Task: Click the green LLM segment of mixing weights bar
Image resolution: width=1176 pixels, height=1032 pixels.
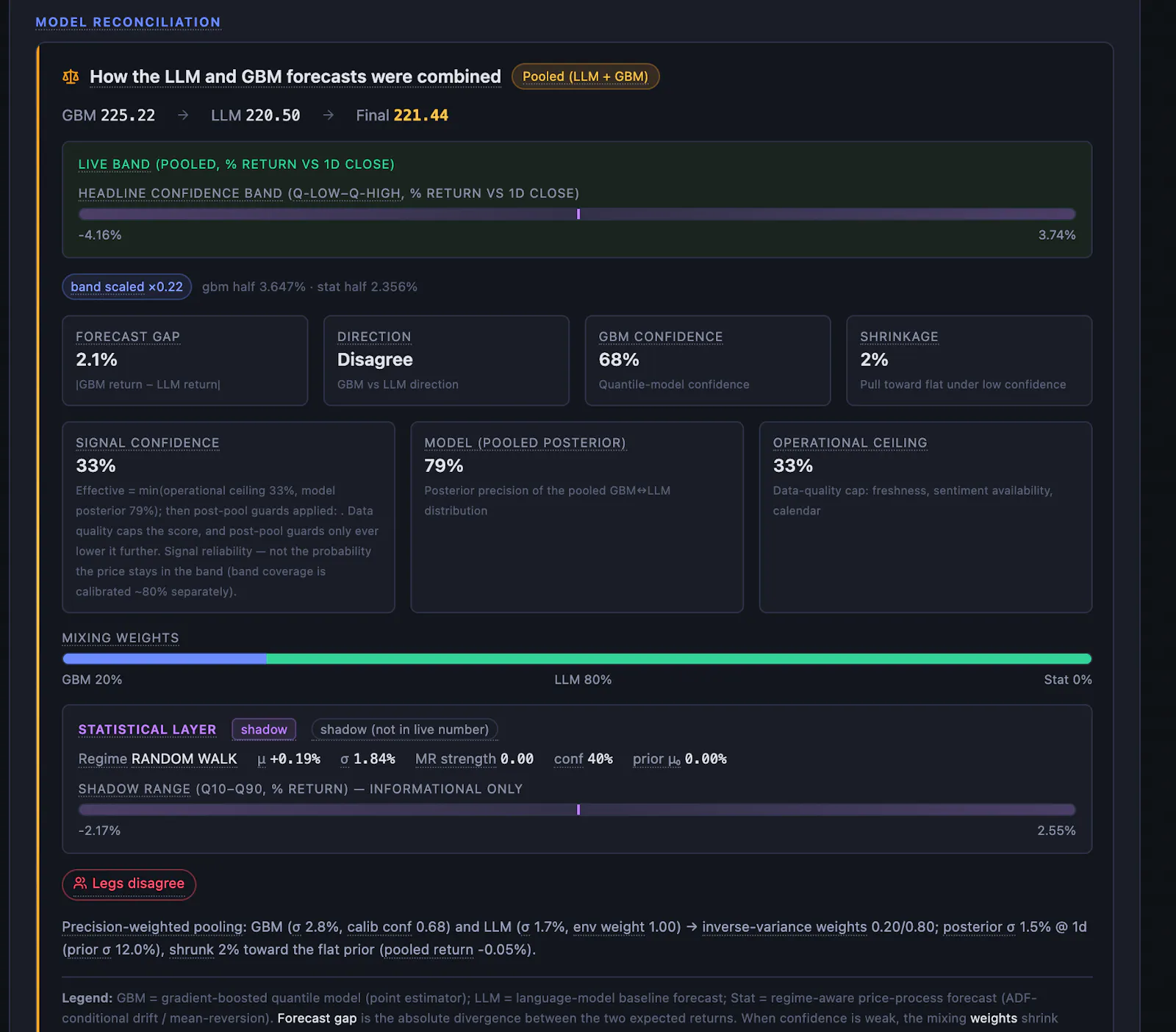Action: pos(679,659)
